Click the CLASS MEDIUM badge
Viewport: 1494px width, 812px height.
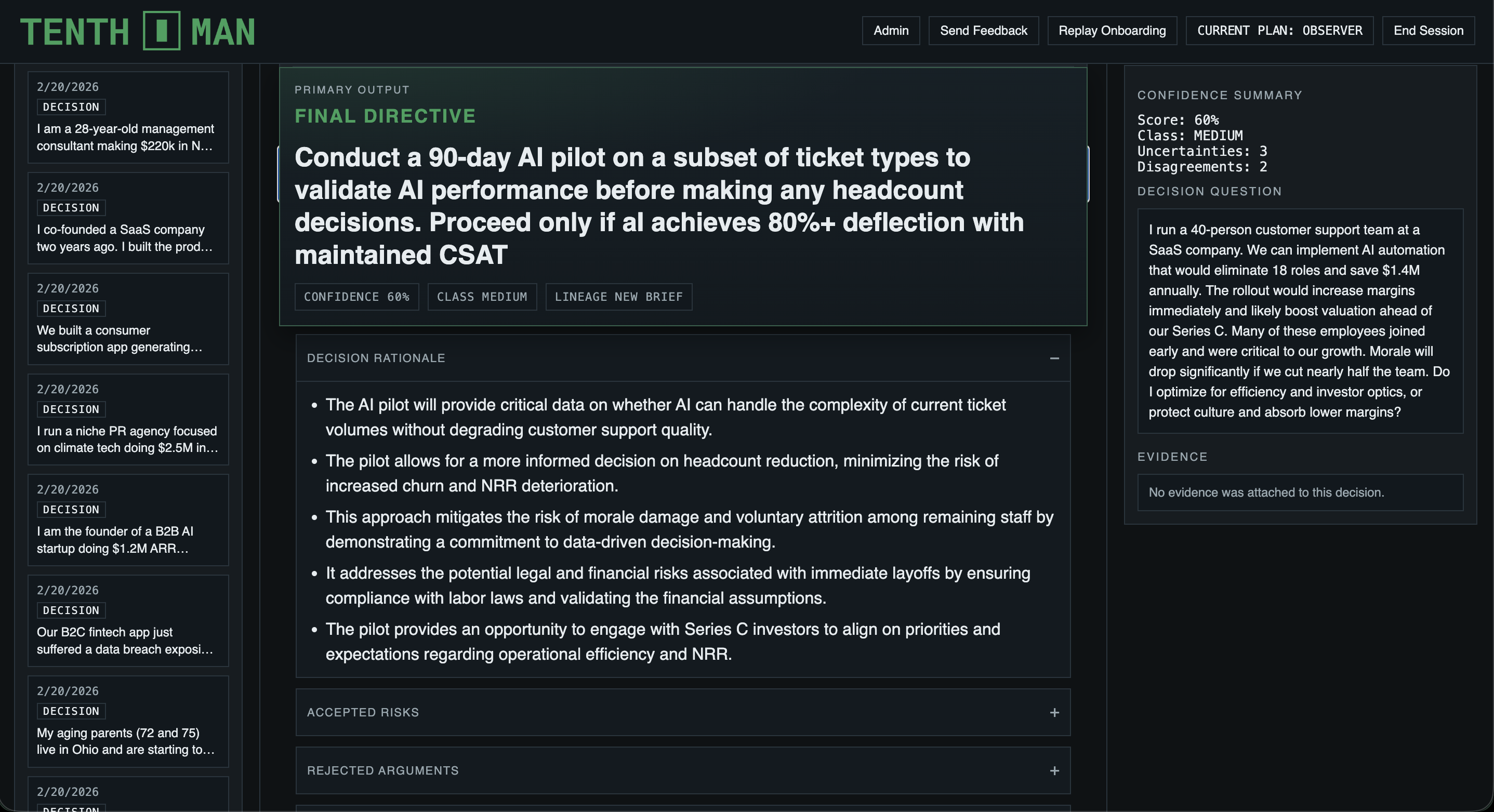(482, 296)
